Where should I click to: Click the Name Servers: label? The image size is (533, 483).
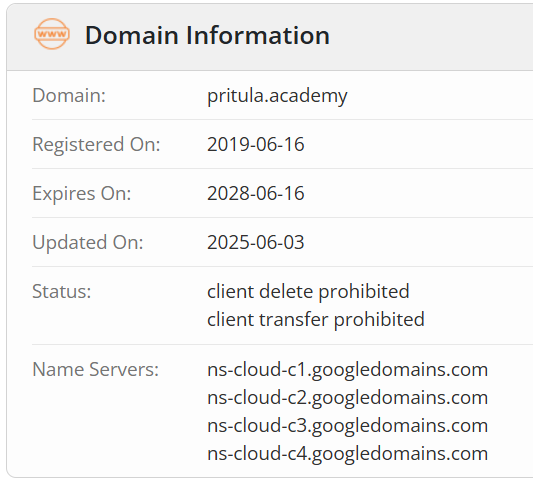pos(96,369)
